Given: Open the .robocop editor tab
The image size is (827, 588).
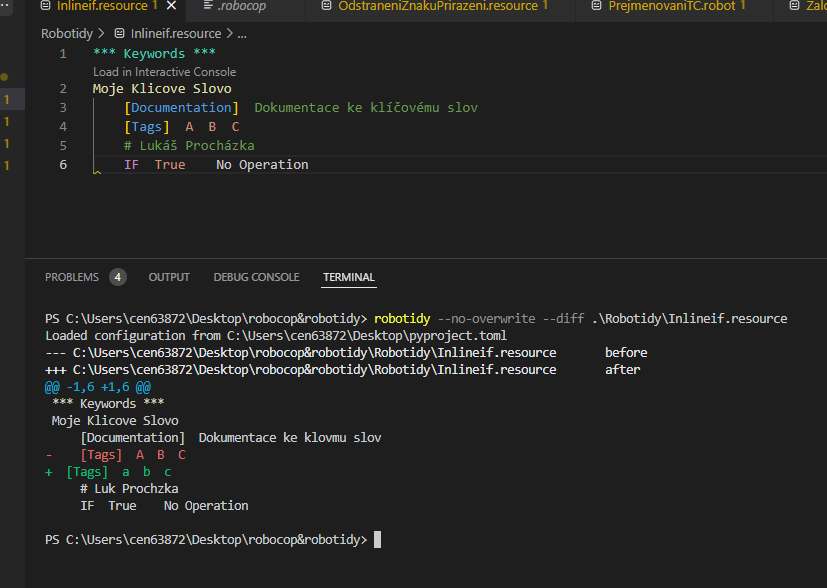Looking at the screenshot, I should click(242, 6).
